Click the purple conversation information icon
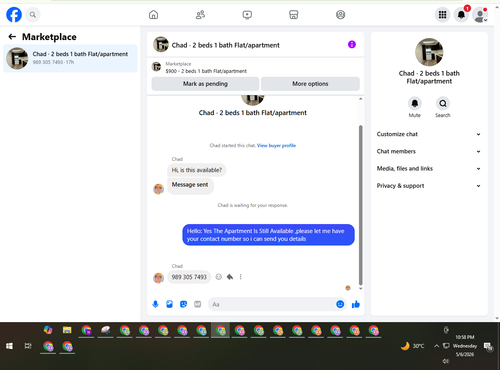This screenshot has width=500, height=370. click(352, 44)
